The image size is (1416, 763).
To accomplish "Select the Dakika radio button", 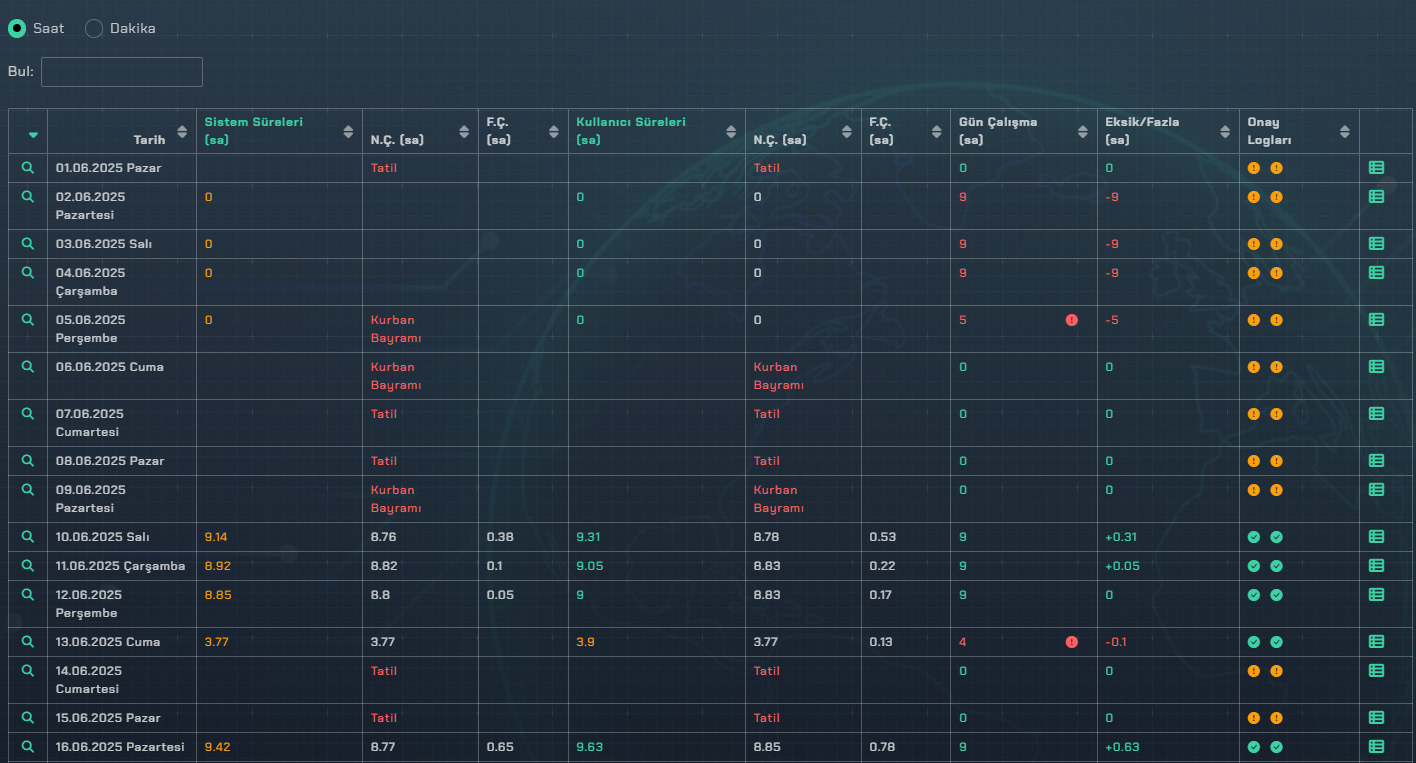I will point(94,28).
